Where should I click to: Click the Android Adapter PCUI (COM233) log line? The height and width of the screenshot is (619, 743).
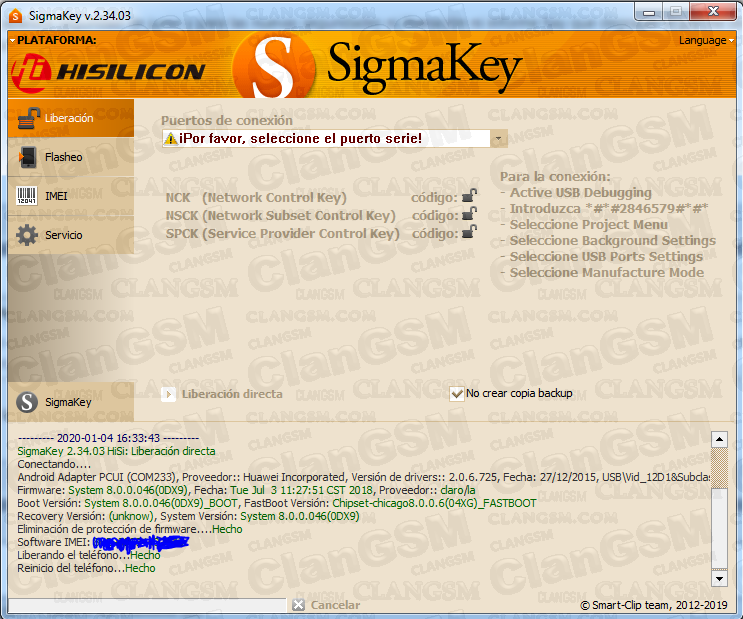tap(363, 477)
